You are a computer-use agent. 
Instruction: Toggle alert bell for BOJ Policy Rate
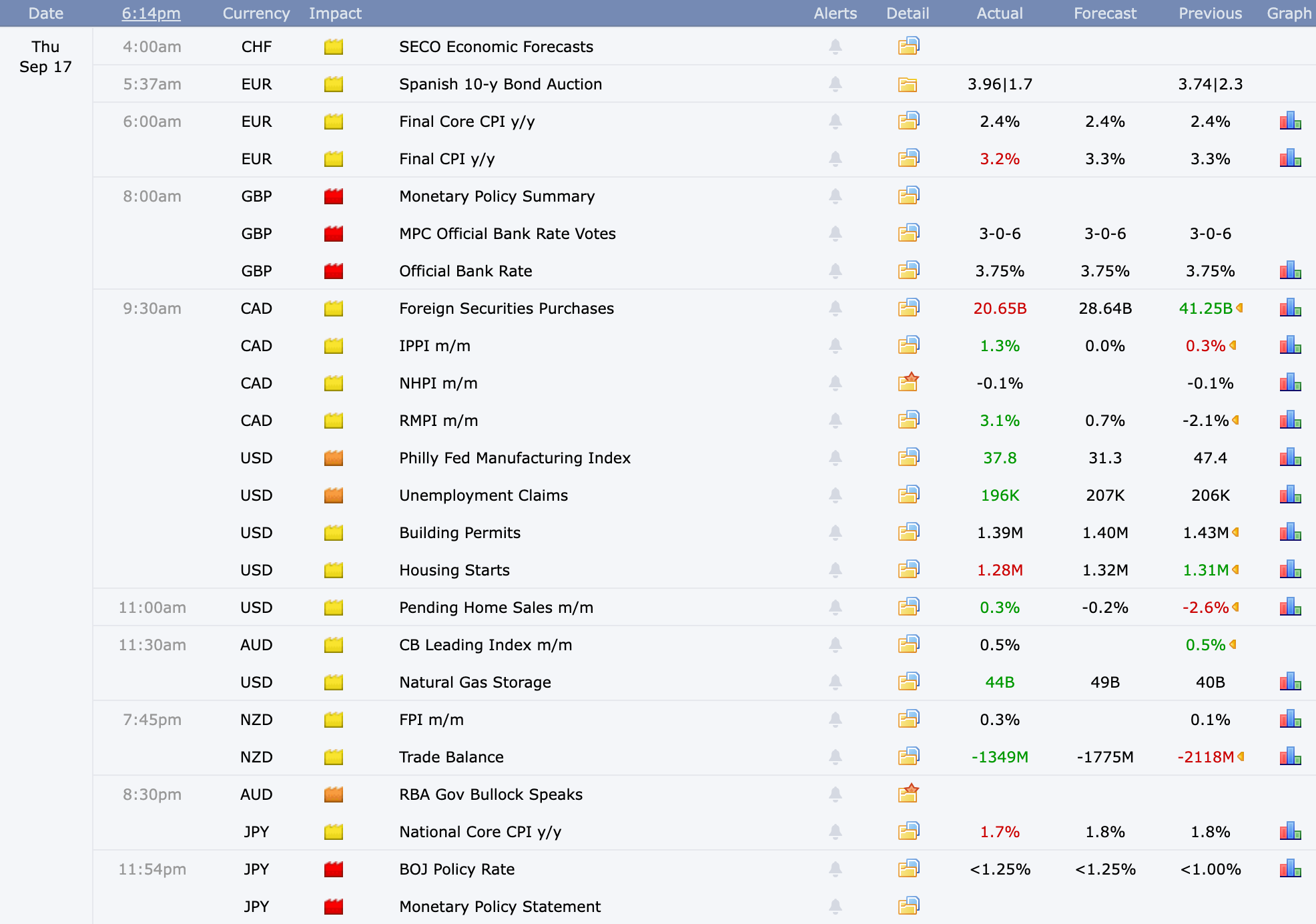point(835,869)
